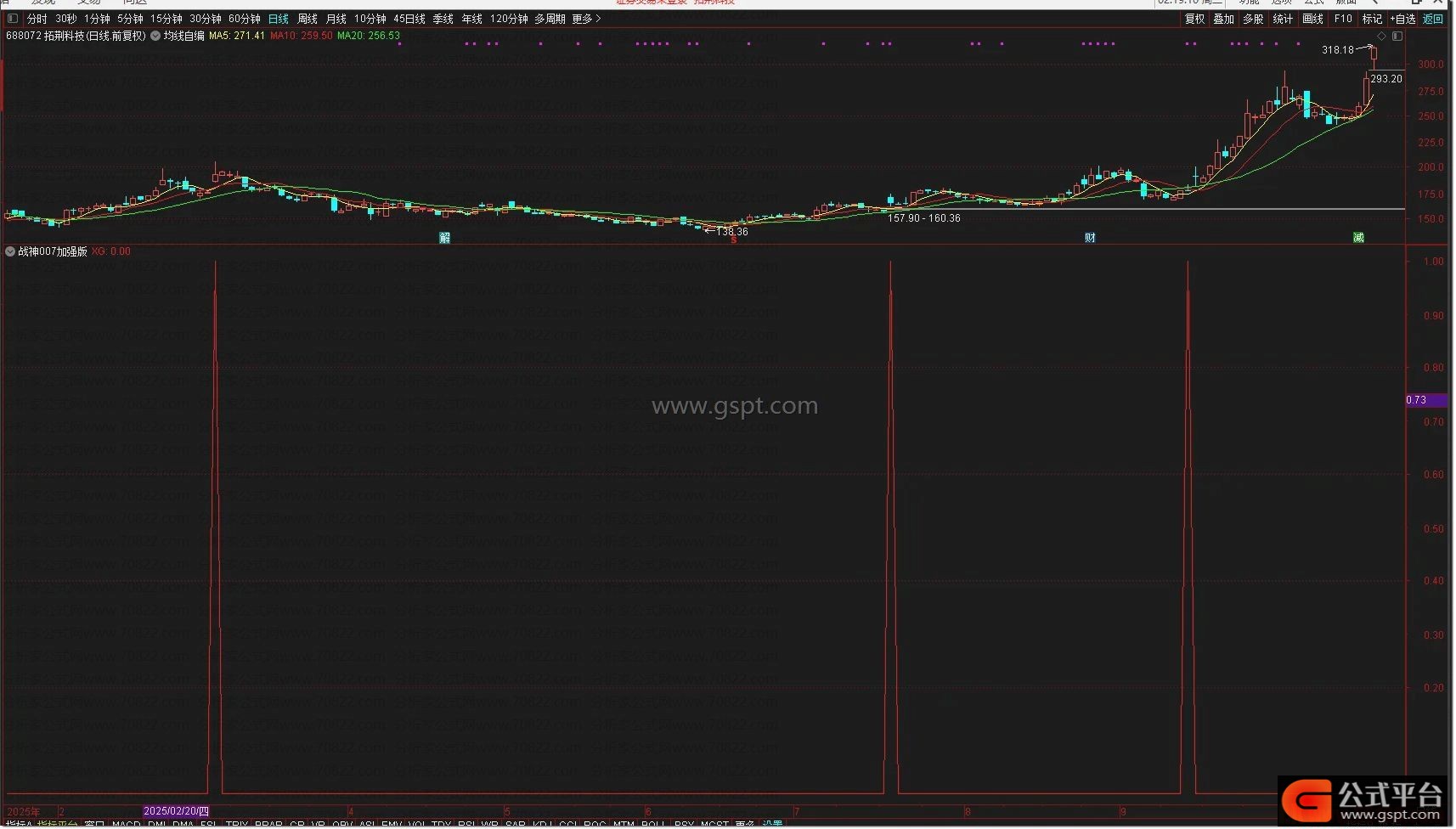This screenshot has height=829, width=1456.
Task: Select the 60分钟 timeframe tab
Action: pos(245,19)
